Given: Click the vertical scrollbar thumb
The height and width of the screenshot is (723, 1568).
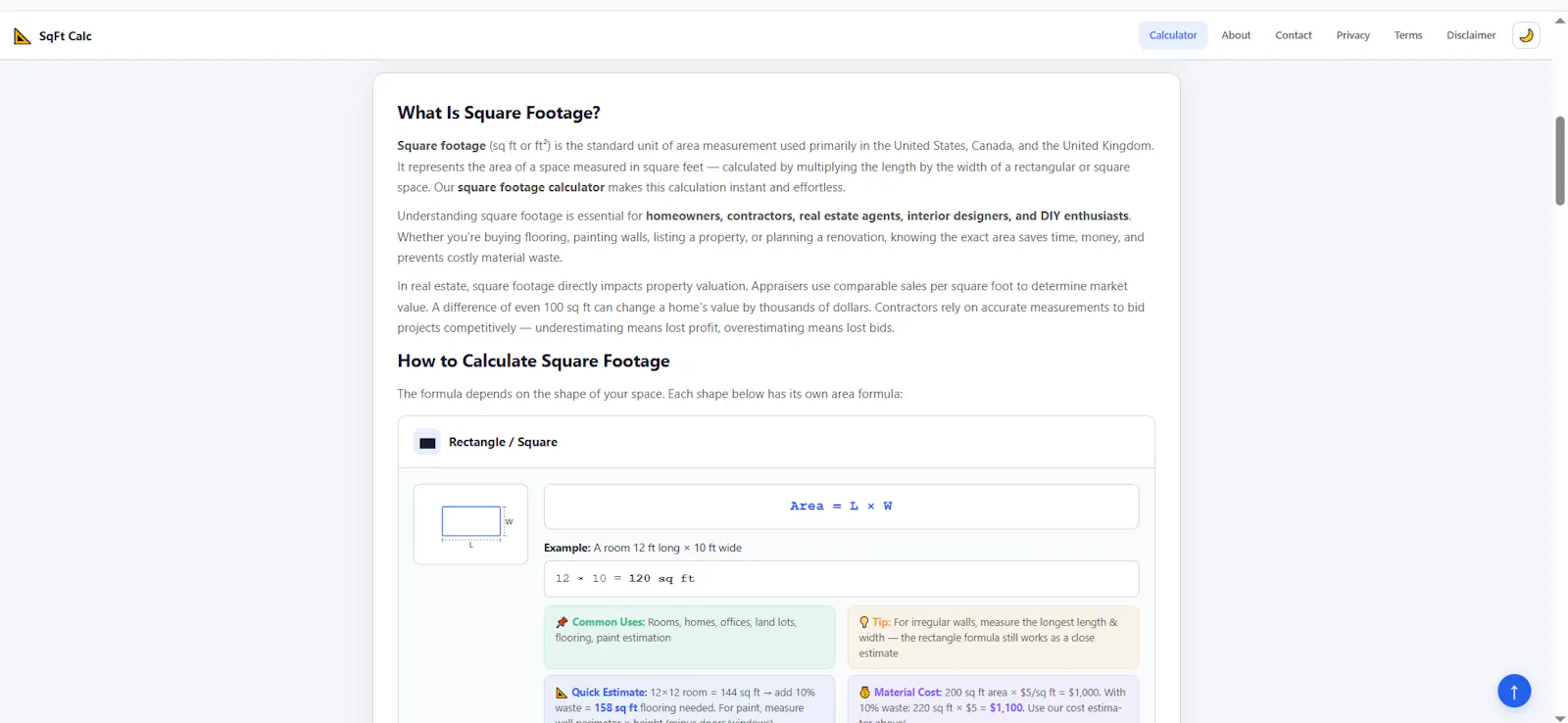Looking at the screenshot, I should 1560,161.
